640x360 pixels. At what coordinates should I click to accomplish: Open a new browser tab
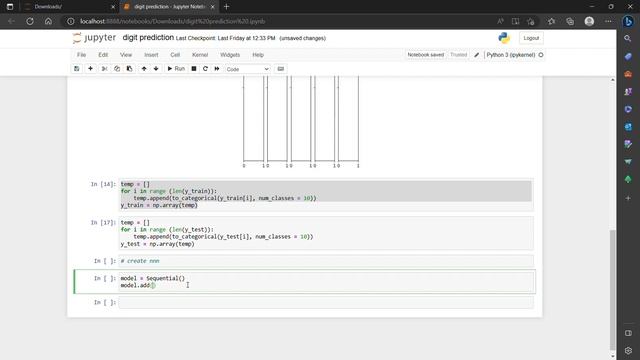coord(227,7)
